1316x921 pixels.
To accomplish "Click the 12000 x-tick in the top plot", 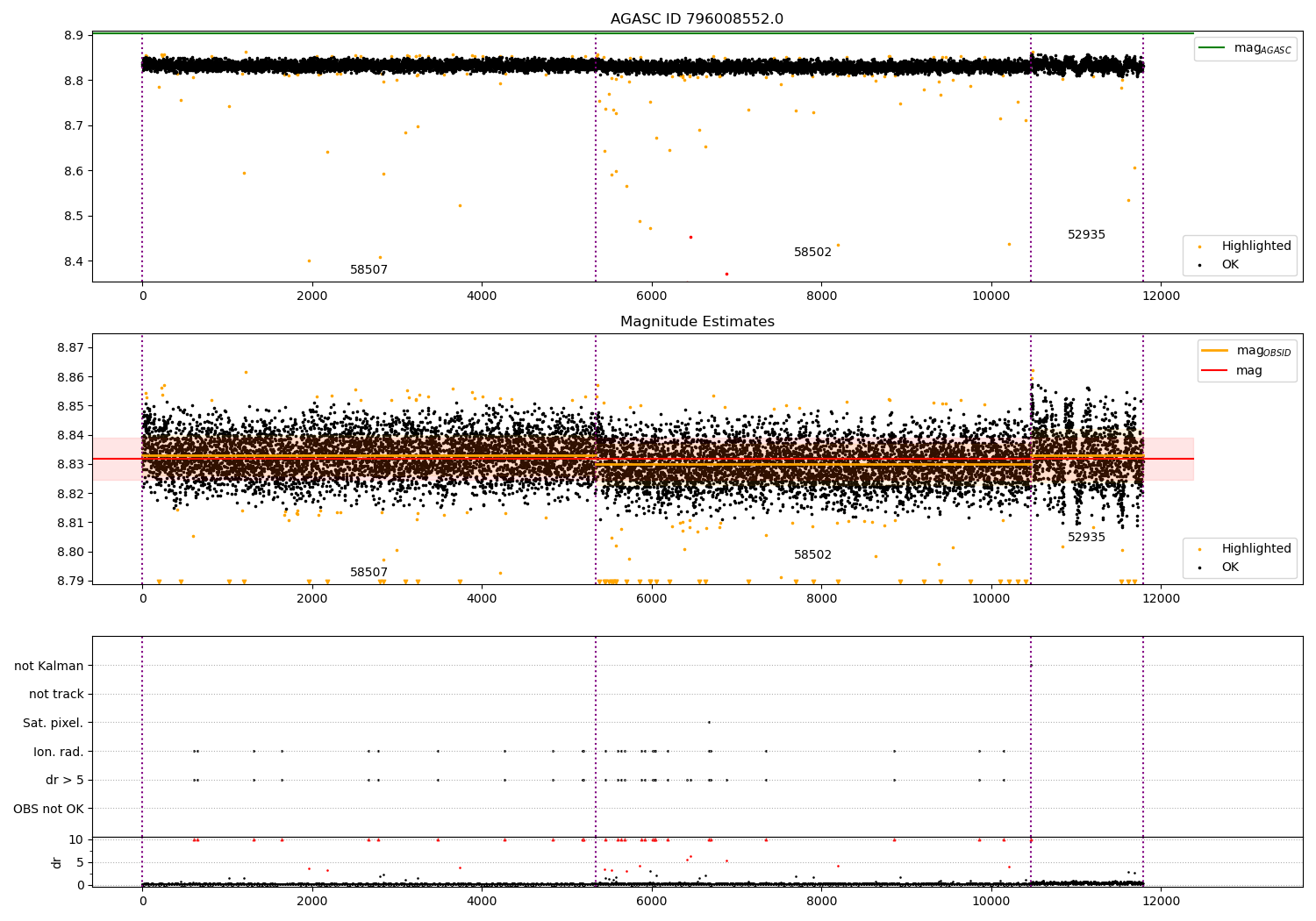I will tap(1161, 296).
